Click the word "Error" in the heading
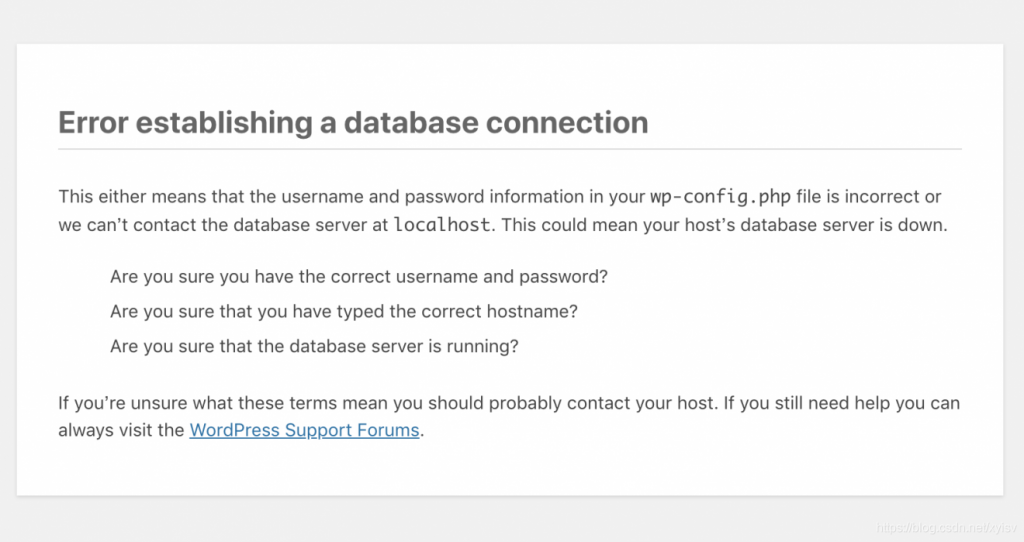Image resolution: width=1024 pixels, height=542 pixels. [93, 123]
